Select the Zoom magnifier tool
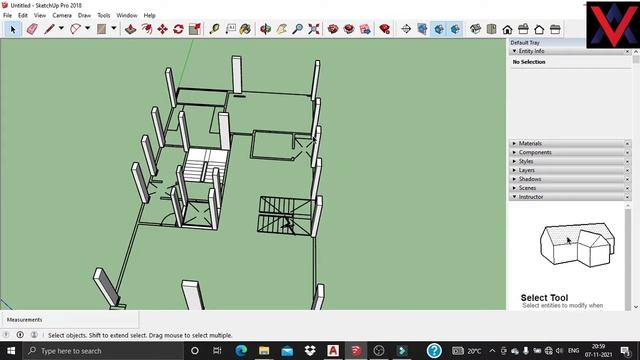This screenshot has width=640, height=360. point(298,29)
